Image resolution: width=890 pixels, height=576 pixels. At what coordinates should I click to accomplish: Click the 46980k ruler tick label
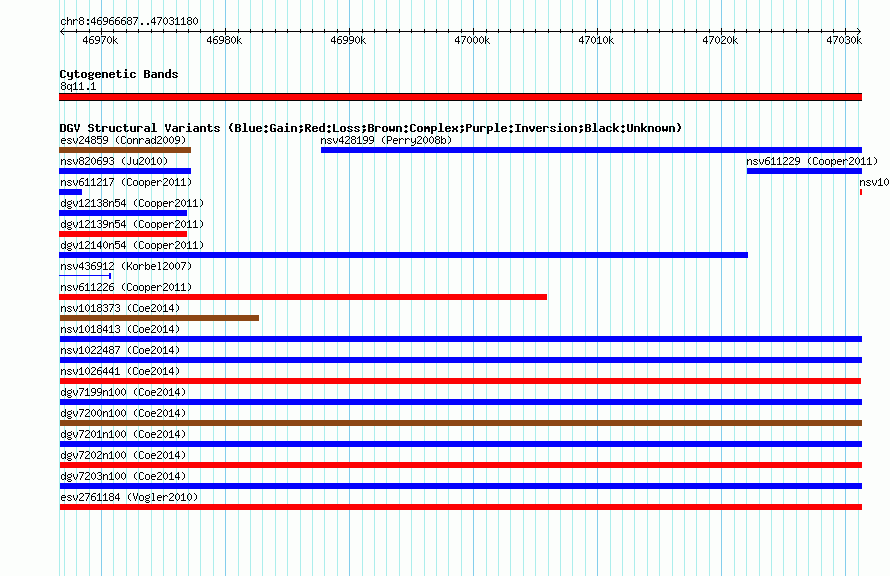(x=224, y=40)
